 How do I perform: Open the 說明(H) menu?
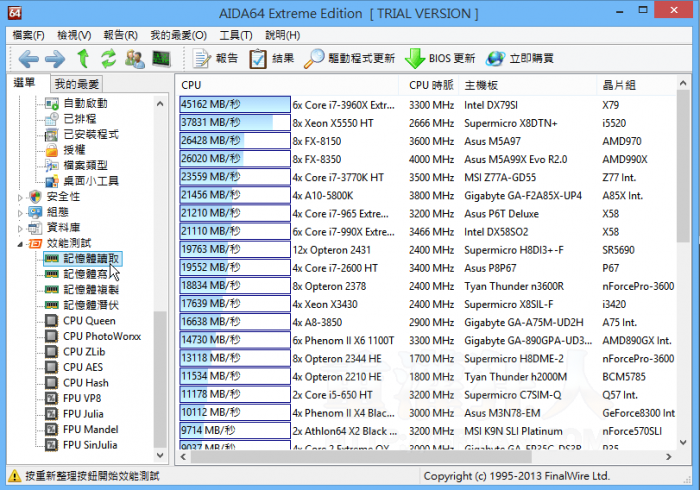(x=283, y=35)
